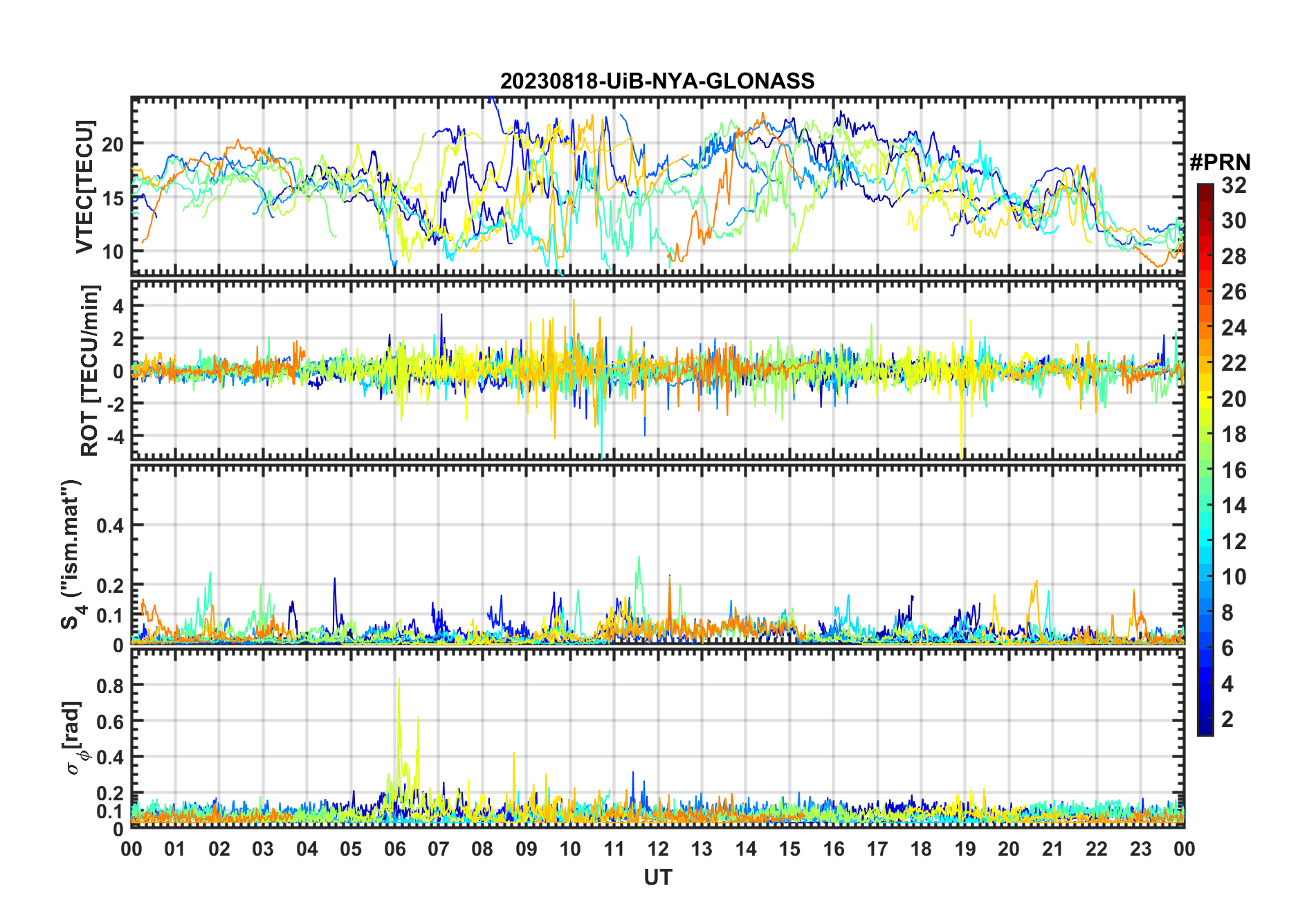Click the plot title 20230818-UiB-NYA-GLONASS
This screenshot has width=1316, height=920.
pos(657,81)
